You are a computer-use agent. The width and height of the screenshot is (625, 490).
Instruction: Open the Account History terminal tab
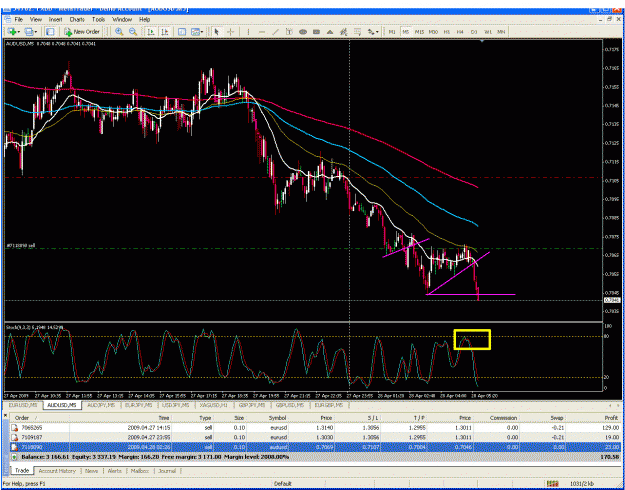tap(57, 471)
